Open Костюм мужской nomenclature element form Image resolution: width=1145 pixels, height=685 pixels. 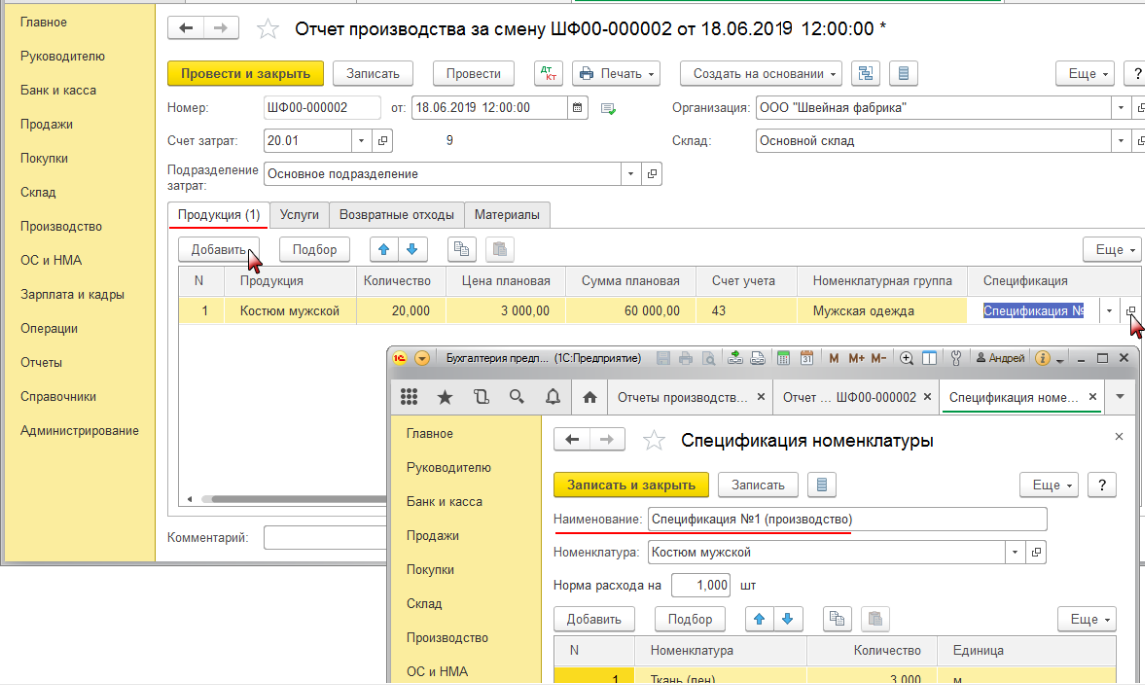[x=1036, y=552]
